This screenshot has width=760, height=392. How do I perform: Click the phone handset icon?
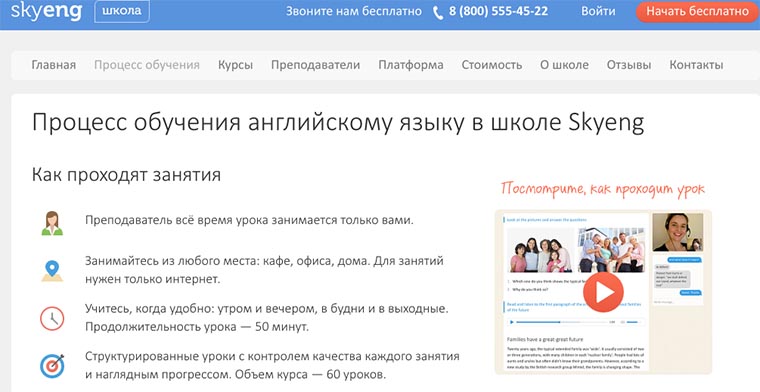(438, 13)
